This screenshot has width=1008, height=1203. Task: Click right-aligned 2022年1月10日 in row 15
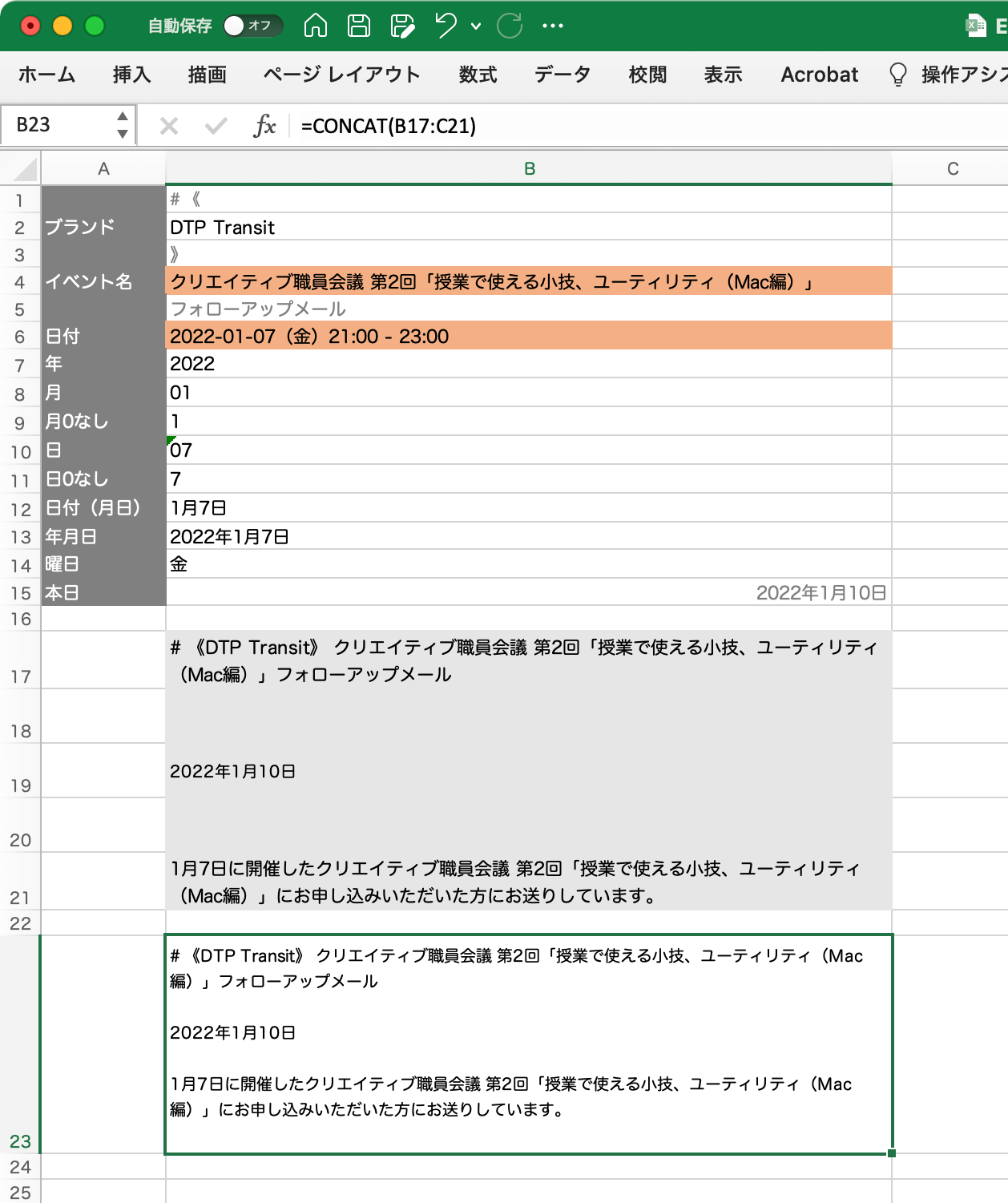pos(821,592)
